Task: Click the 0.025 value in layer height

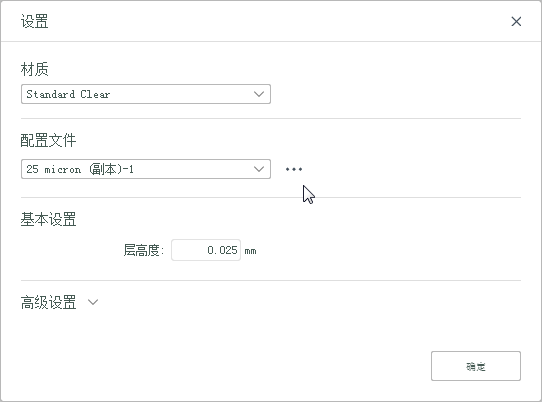Action: pyautogui.click(x=222, y=250)
